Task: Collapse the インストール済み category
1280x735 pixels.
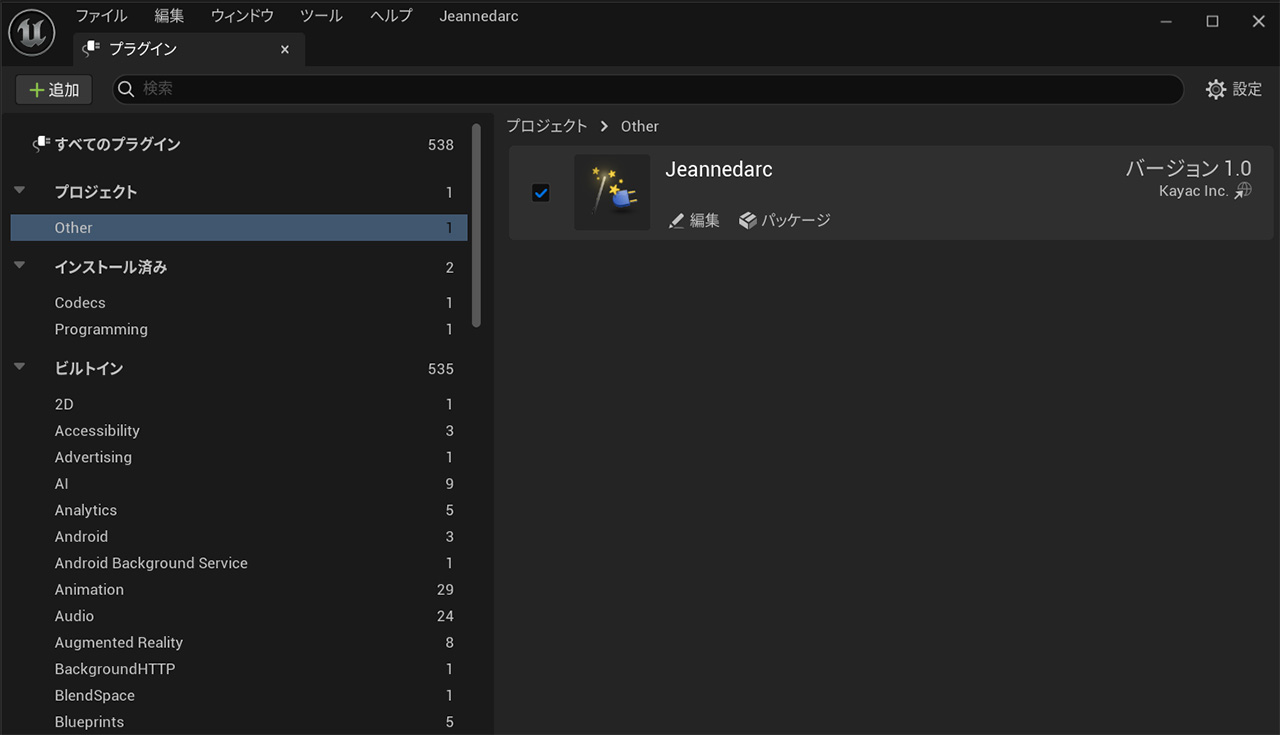Action: 20,267
